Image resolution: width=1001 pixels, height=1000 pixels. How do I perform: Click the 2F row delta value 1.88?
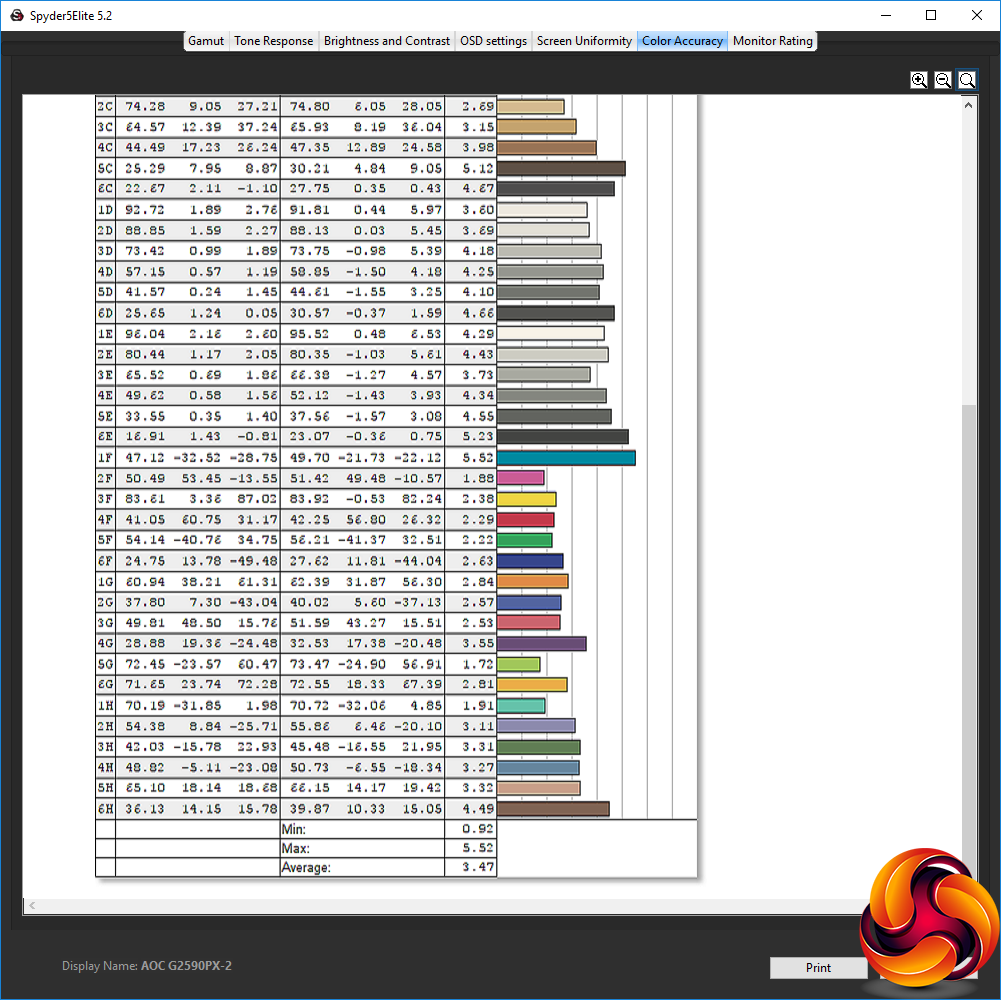tap(478, 478)
